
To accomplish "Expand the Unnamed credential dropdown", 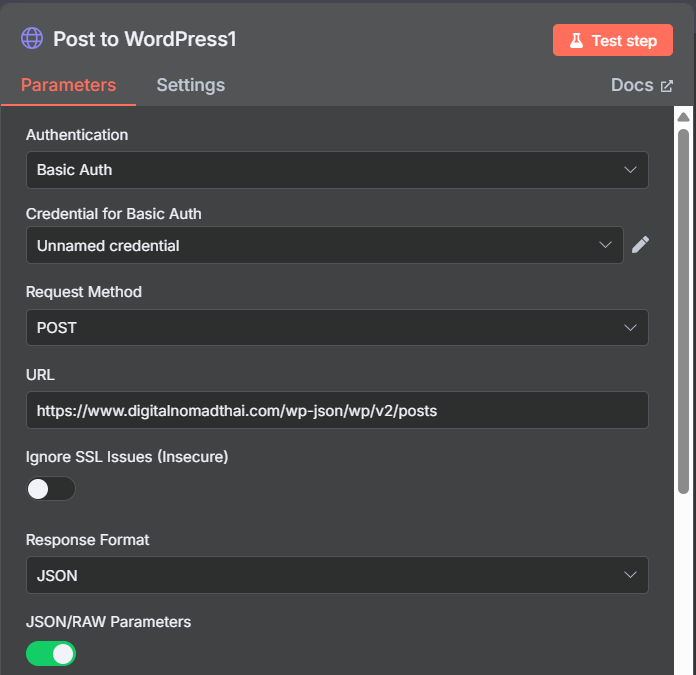I will point(325,245).
